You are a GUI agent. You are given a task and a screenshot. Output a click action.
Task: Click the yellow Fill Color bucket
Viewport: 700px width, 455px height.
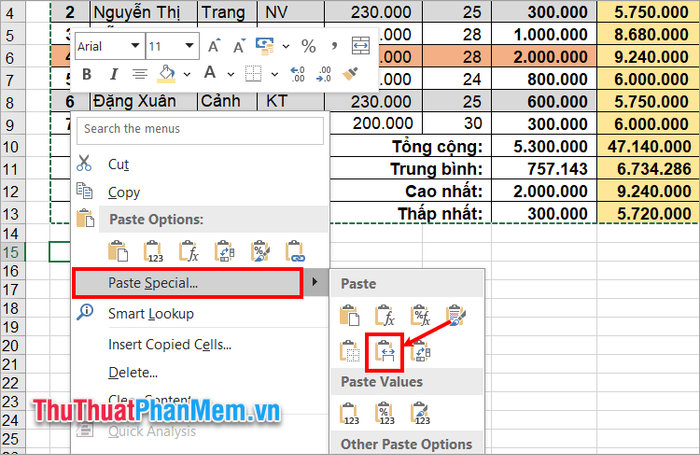(x=167, y=74)
